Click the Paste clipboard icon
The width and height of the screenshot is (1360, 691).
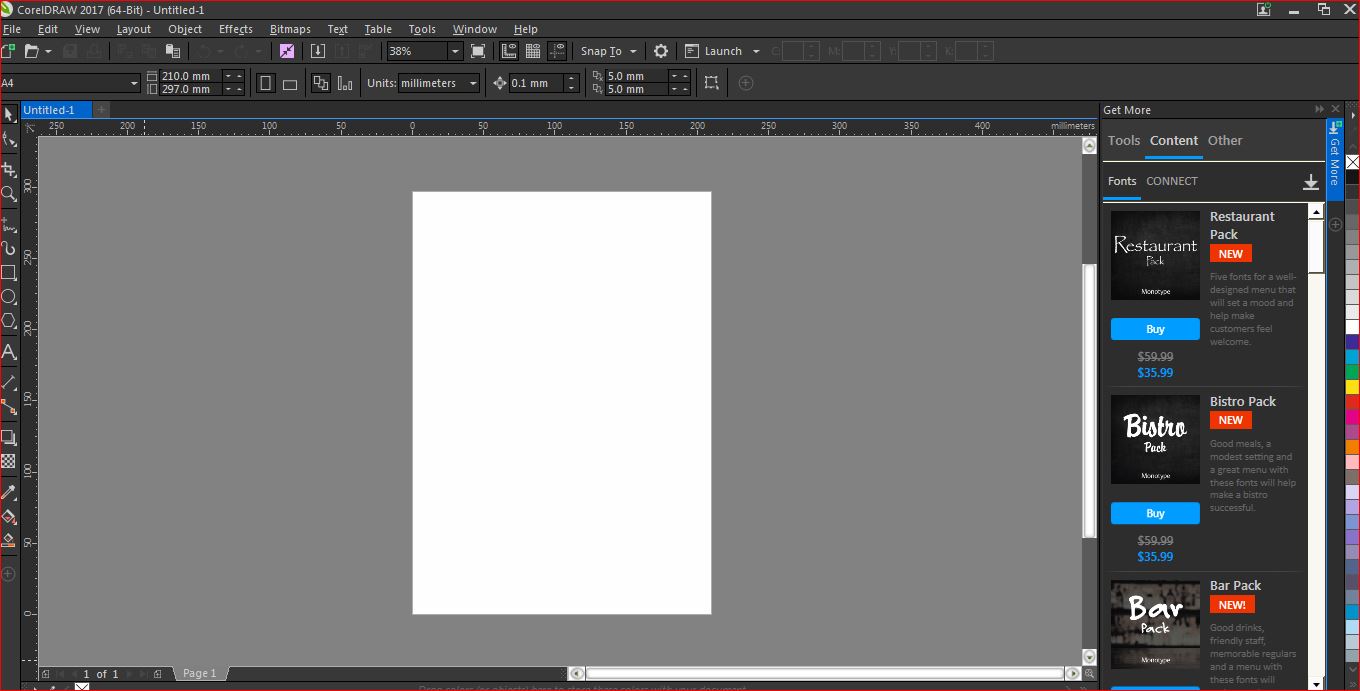tap(173, 51)
